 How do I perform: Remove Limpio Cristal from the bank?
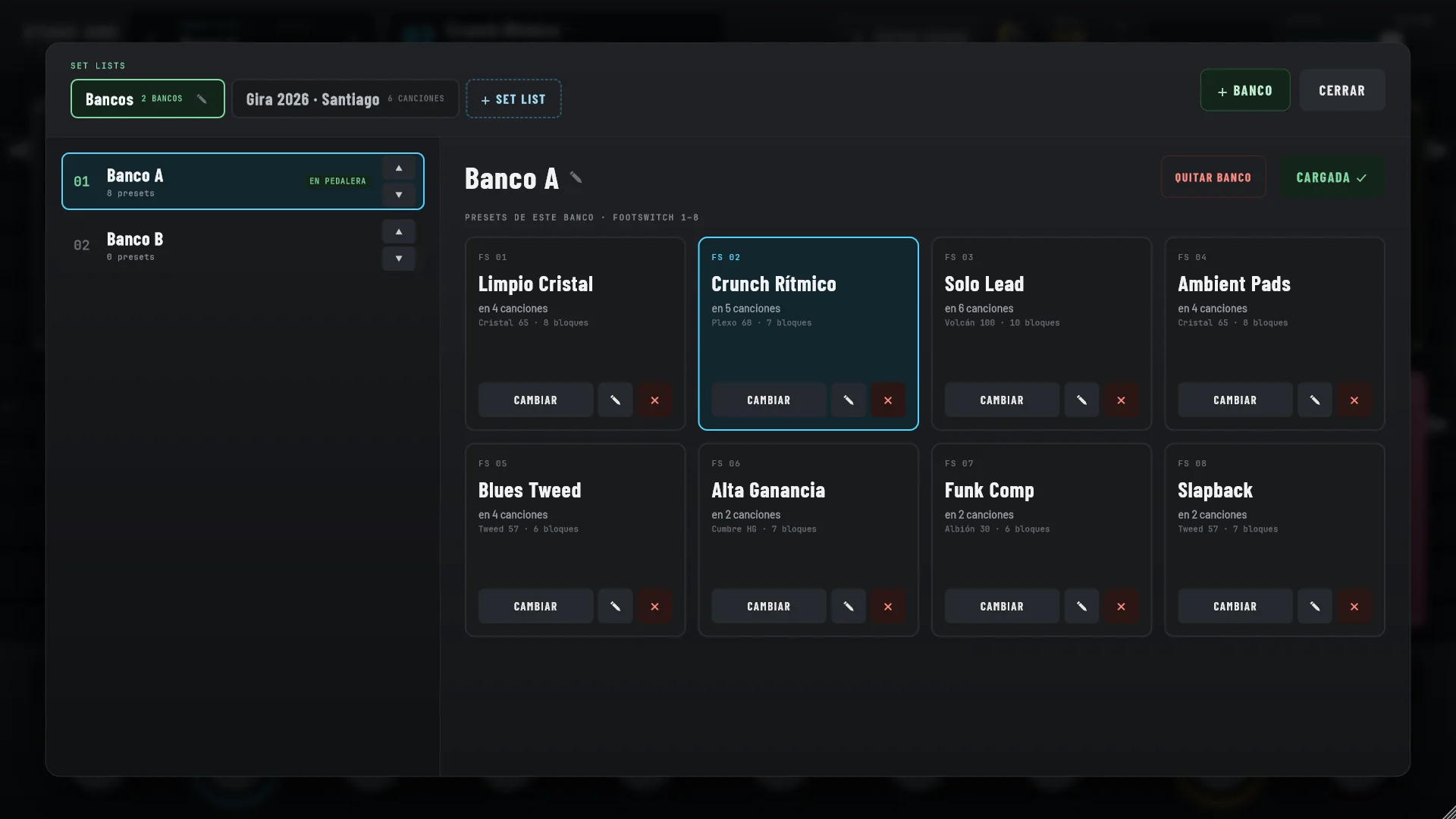tap(654, 400)
